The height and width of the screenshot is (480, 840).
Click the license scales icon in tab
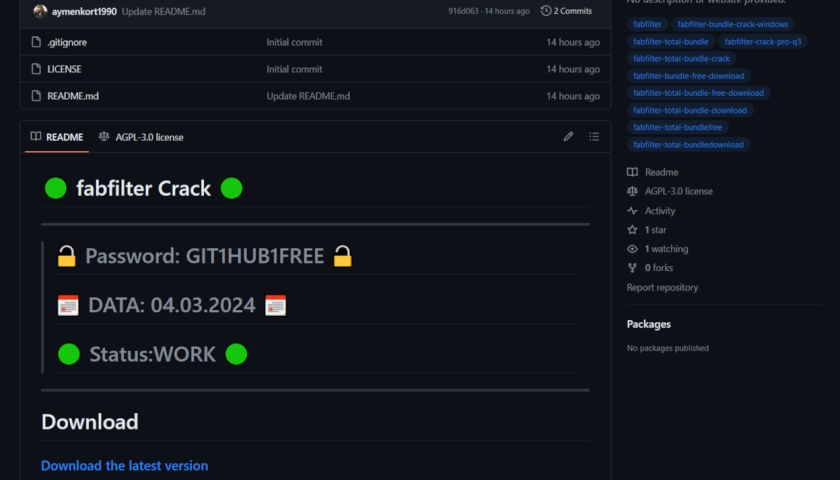pyautogui.click(x=104, y=137)
